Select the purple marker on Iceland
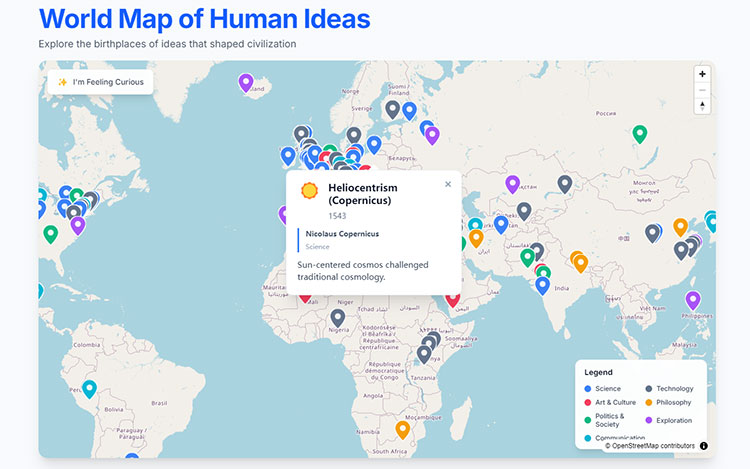 246,83
